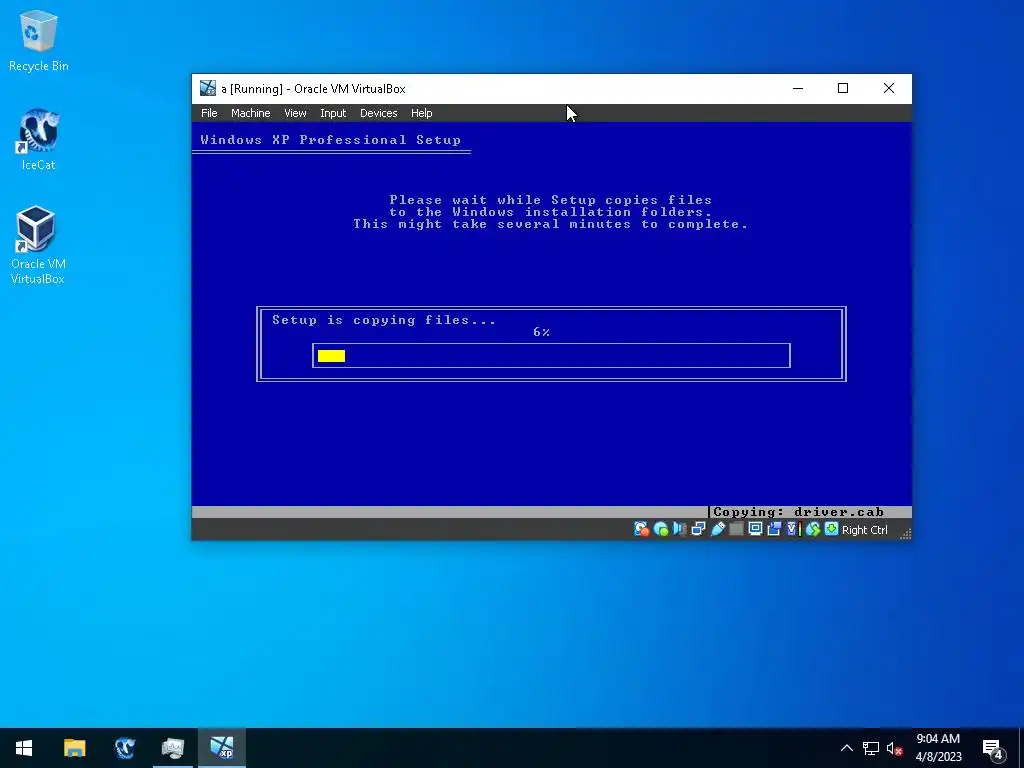
Task: Click the hard disk activity indicator icon
Action: (x=641, y=529)
